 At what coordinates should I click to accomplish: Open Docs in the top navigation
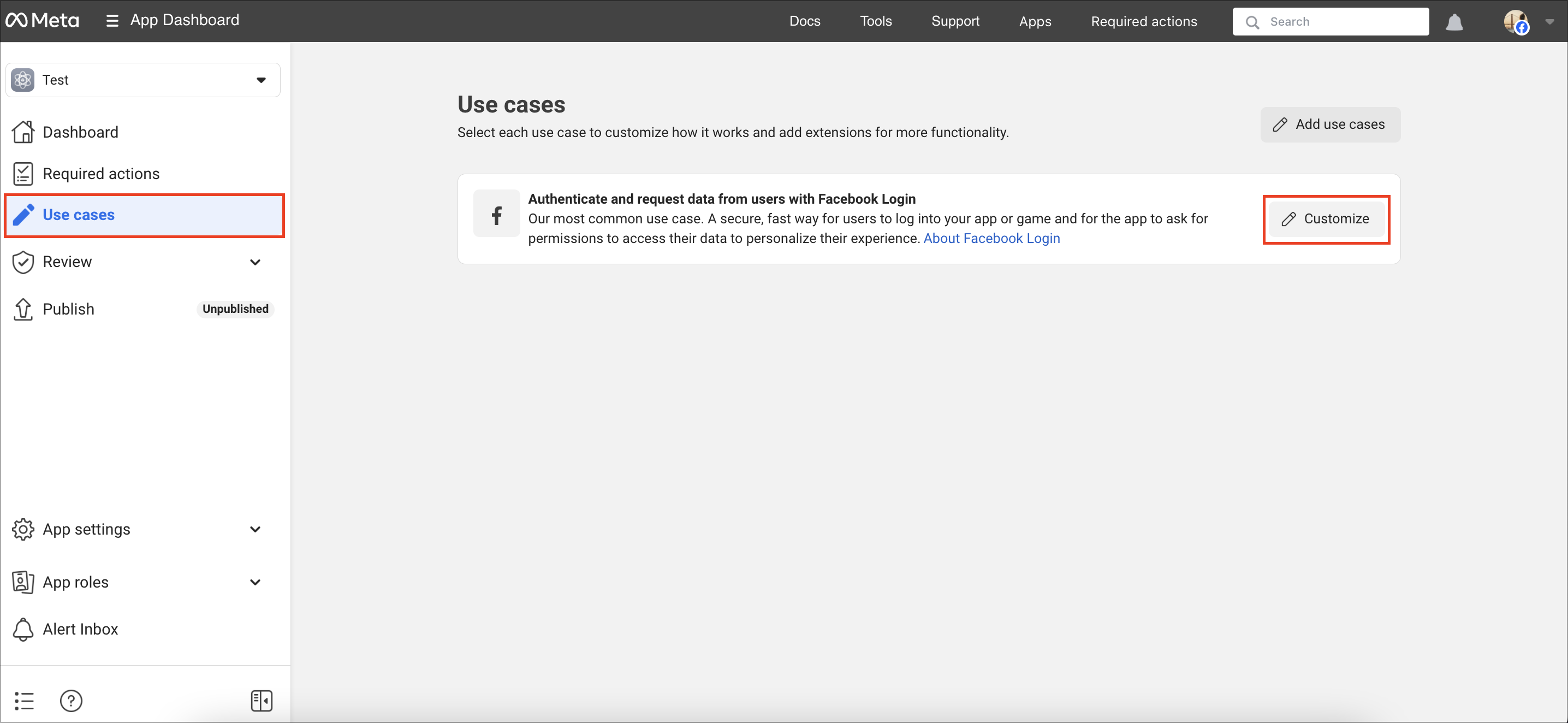pyautogui.click(x=805, y=21)
